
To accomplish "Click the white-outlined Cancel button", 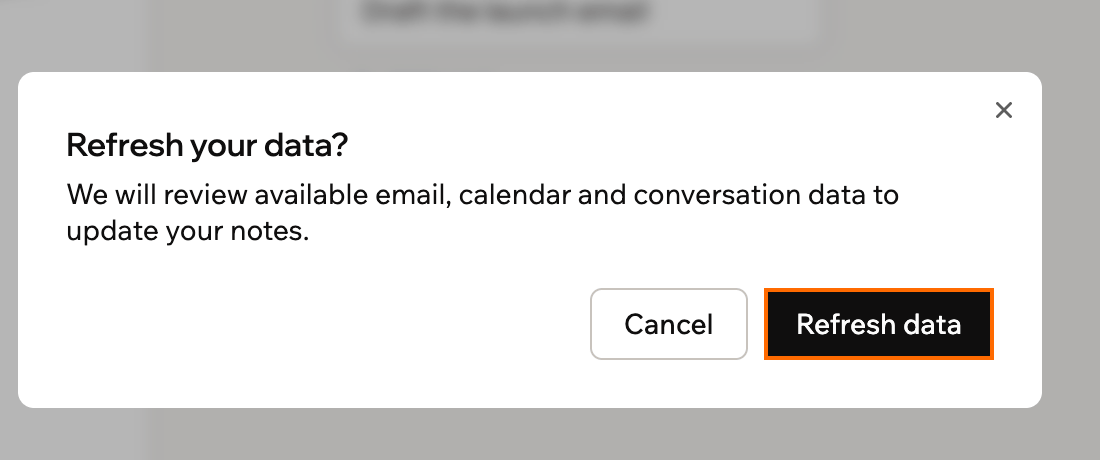I will 669,324.
